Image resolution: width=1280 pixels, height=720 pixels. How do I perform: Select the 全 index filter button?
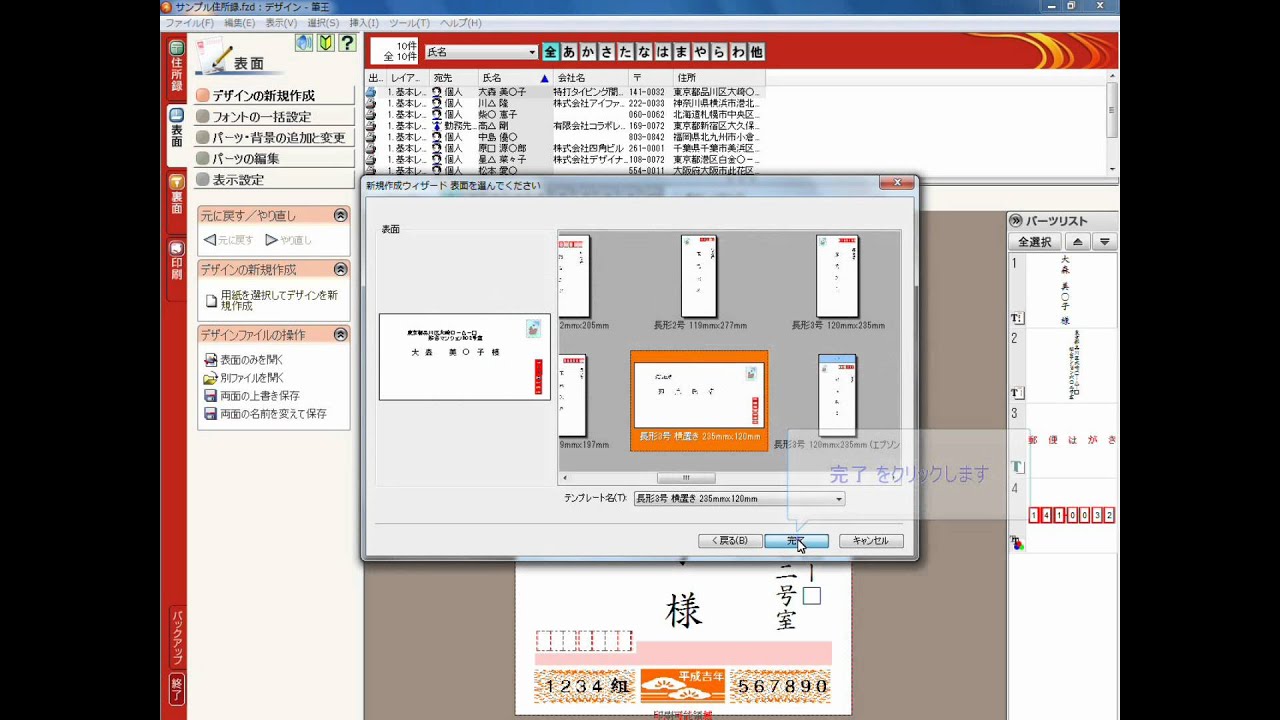tap(550, 52)
